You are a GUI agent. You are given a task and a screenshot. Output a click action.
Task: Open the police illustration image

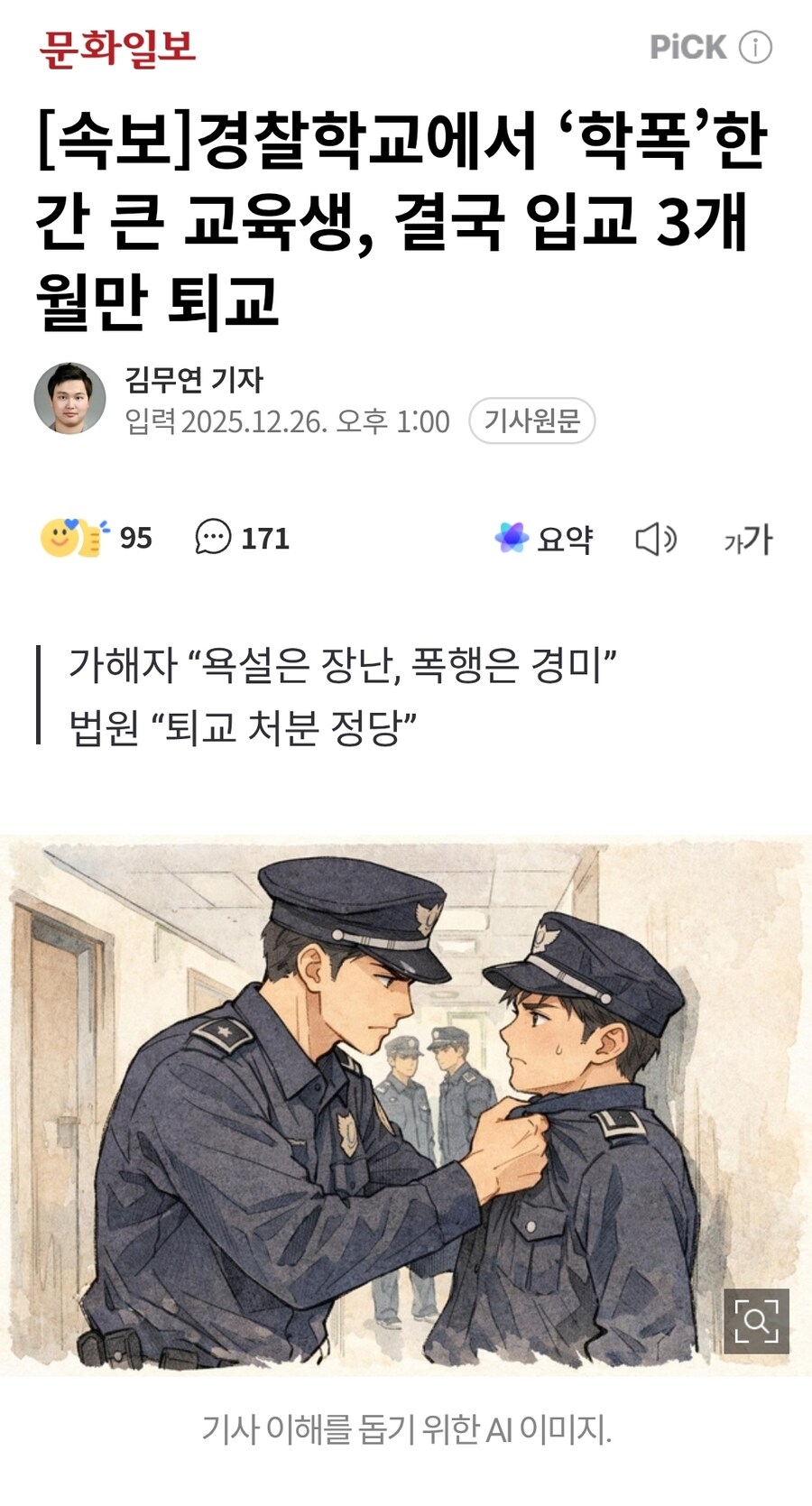point(406,1105)
